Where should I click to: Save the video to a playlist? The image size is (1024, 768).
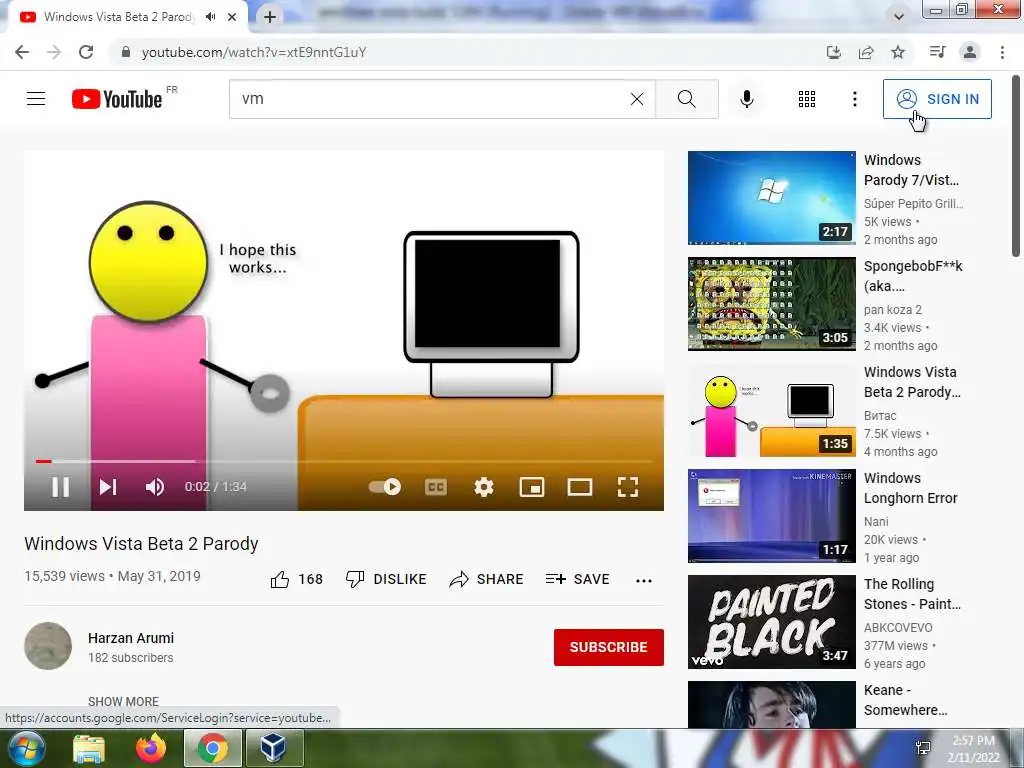[x=577, y=579]
